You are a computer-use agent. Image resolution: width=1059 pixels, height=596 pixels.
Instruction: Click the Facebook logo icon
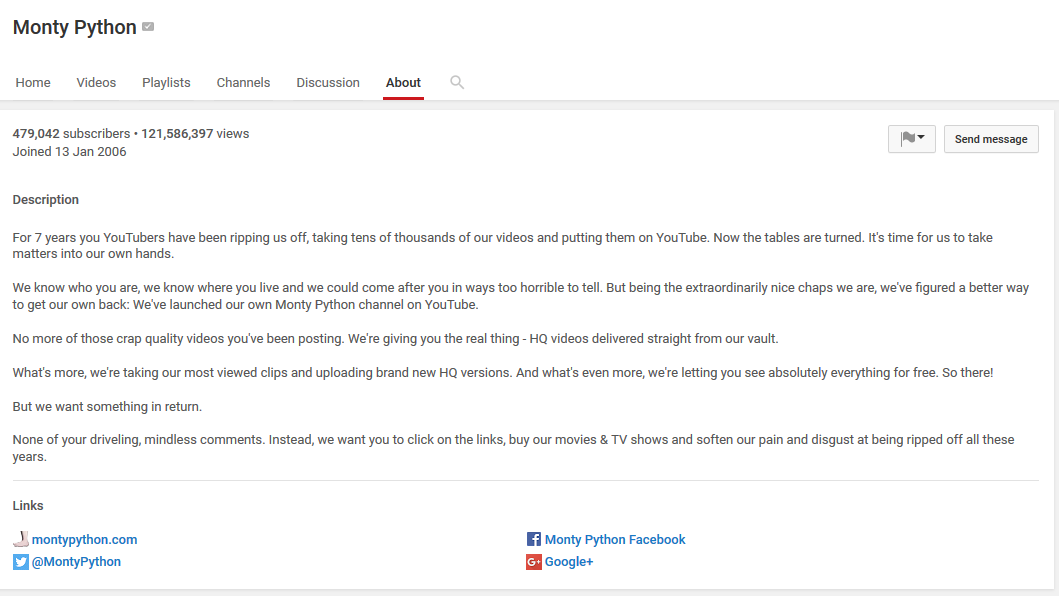coord(534,539)
